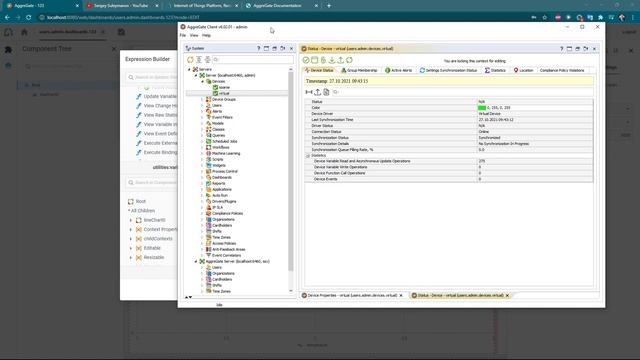Close the Status - Device - virtual bottom tab
This screenshot has width=640, height=360.
click(507, 296)
